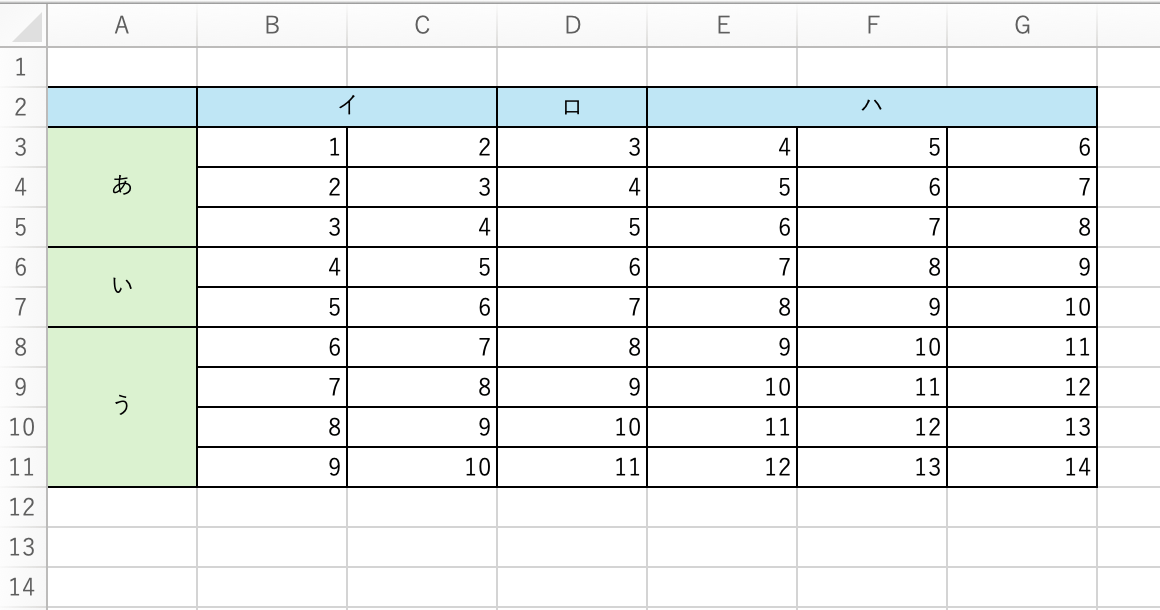Click the green merged cell labeled う

[x=122, y=407]
